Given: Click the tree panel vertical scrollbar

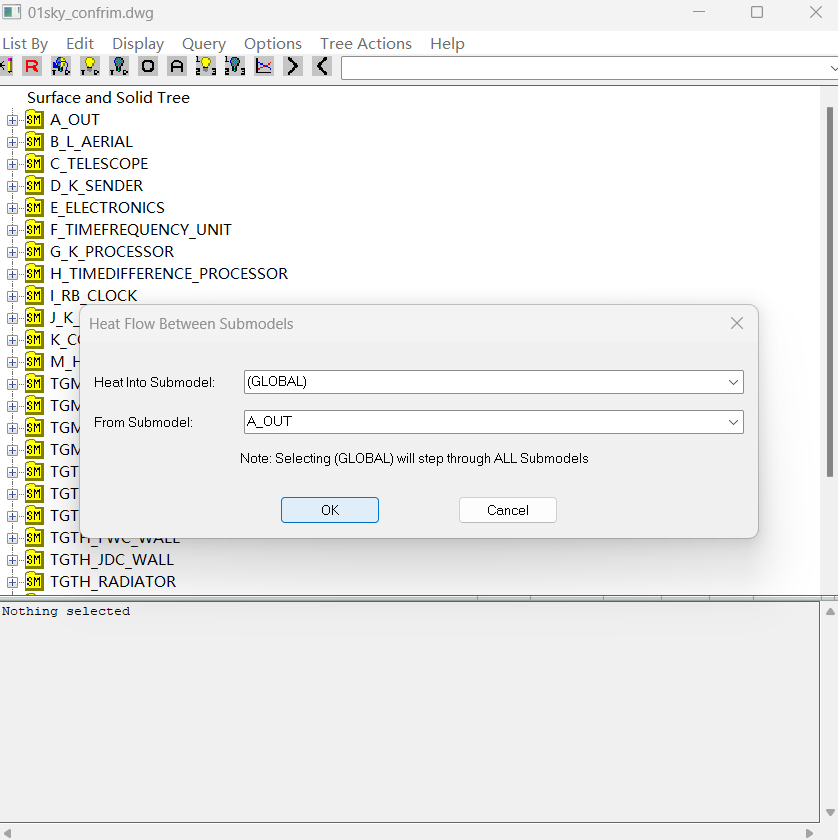Looking at the screenshot, I should (829, 300).
